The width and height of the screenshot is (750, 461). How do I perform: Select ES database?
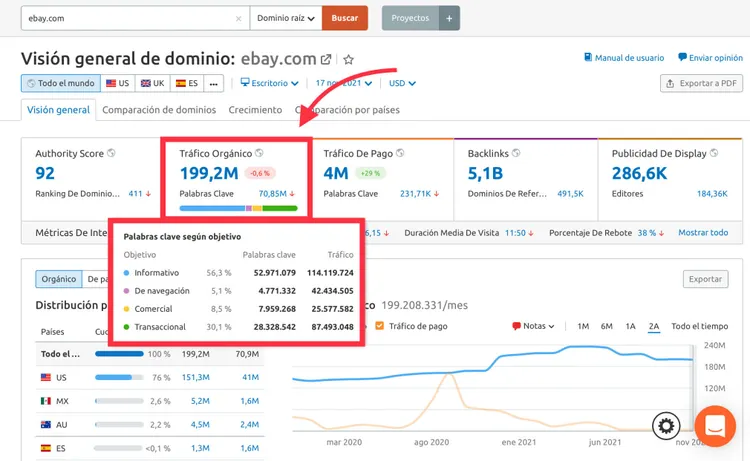[x=187, y=83]
